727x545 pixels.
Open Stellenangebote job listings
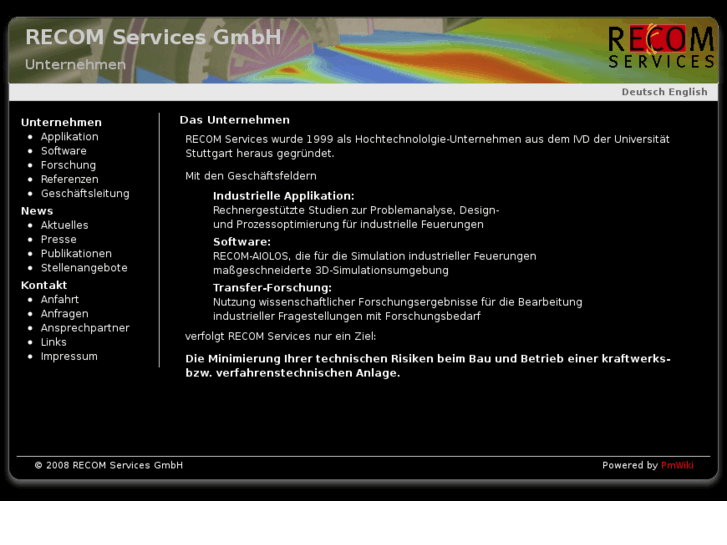[84, 268]
